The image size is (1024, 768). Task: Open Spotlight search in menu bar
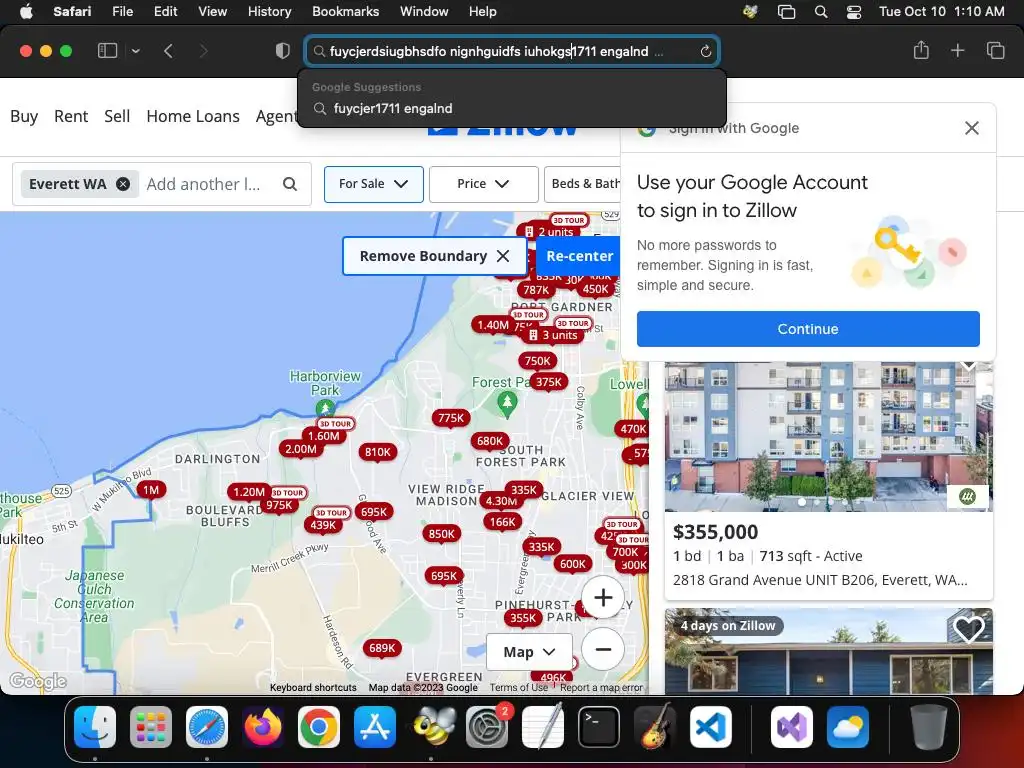(x=821, y=12)
